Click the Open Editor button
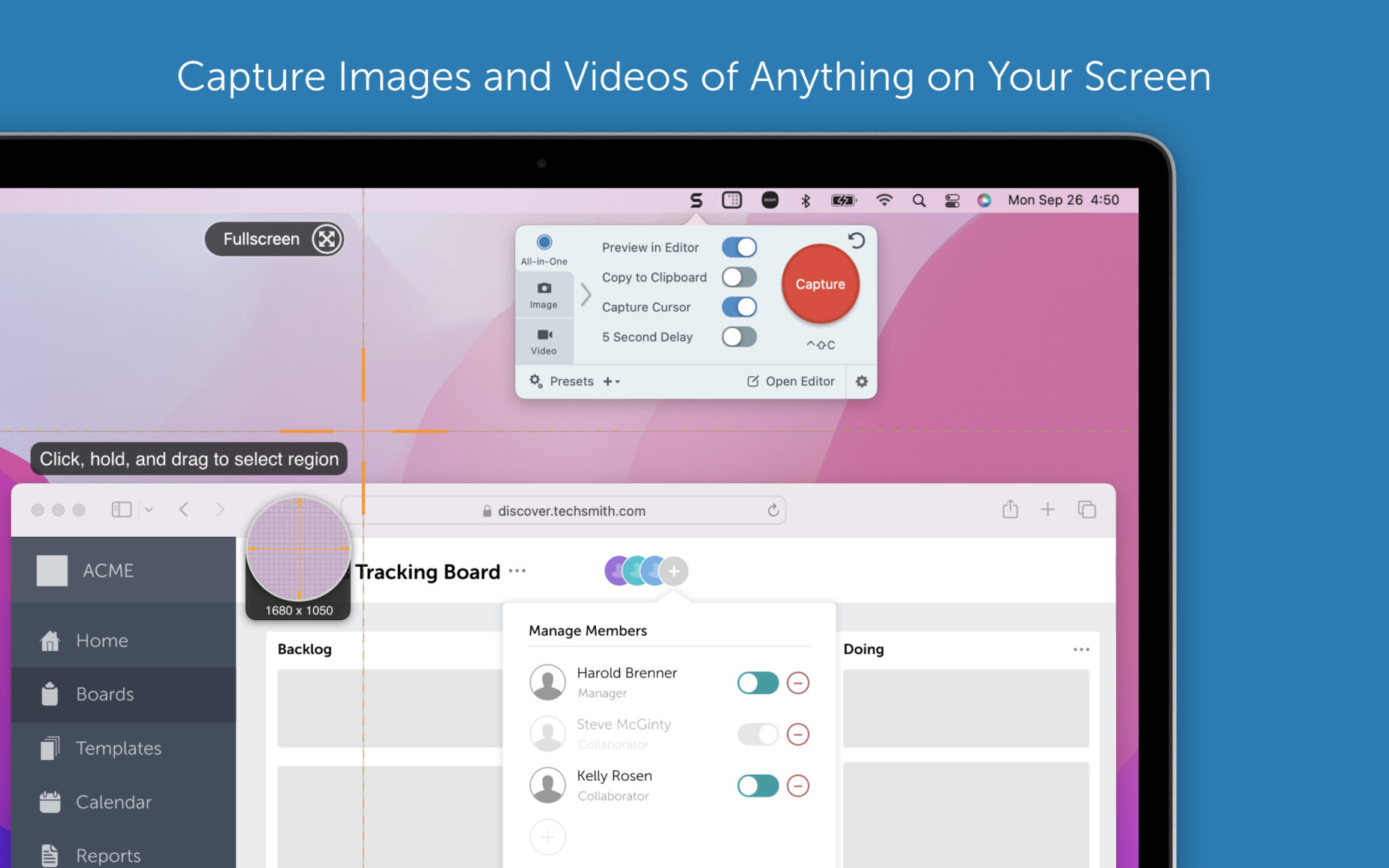Screen dimensions: 1389x868 tap(791, 381)
